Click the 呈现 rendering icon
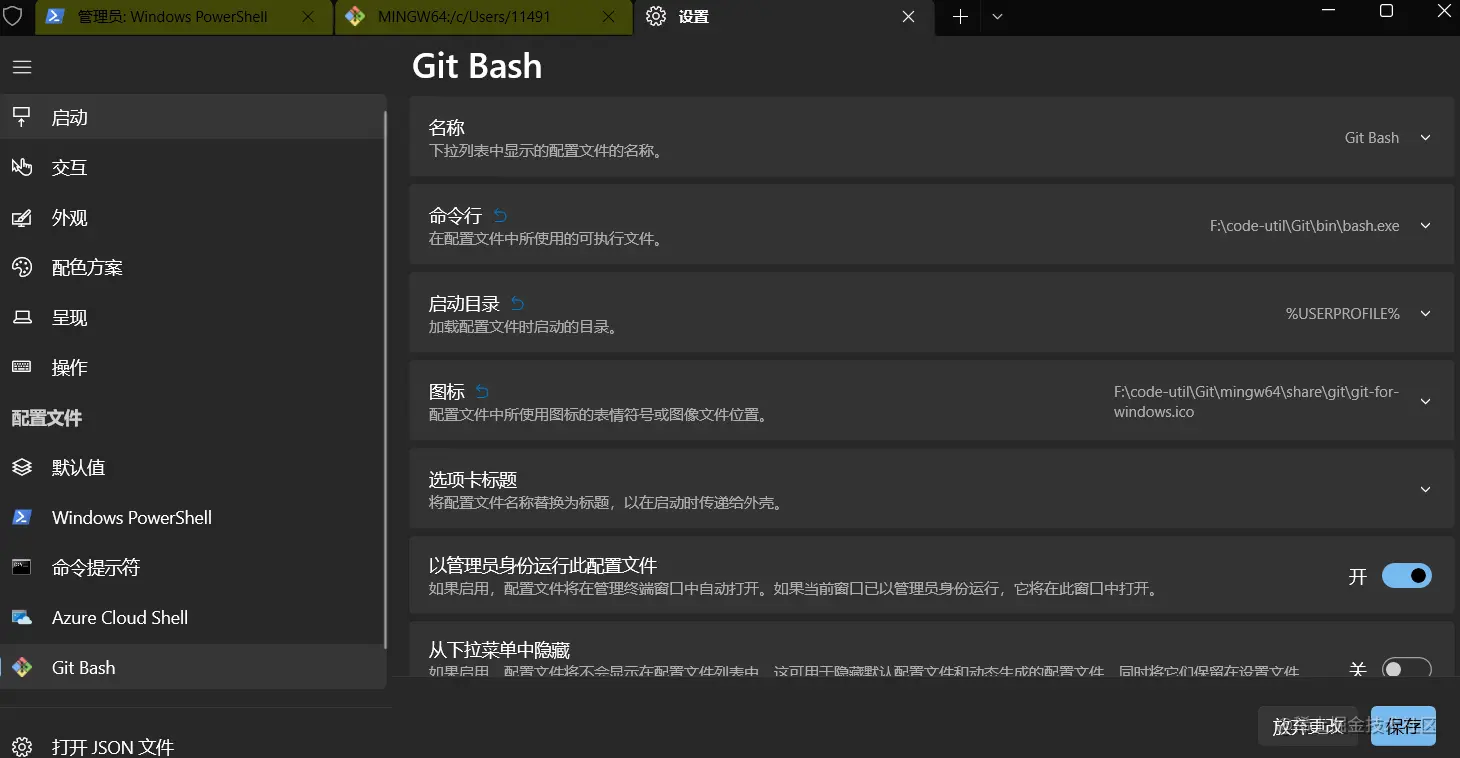 (22, 317)
